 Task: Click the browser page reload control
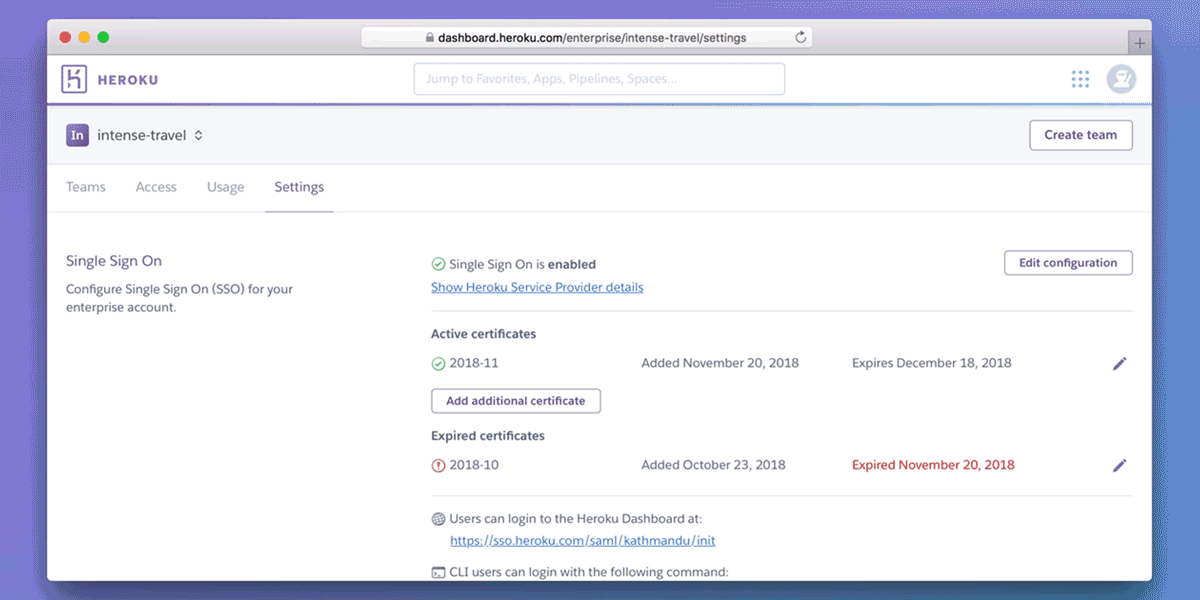click(799, 37)
